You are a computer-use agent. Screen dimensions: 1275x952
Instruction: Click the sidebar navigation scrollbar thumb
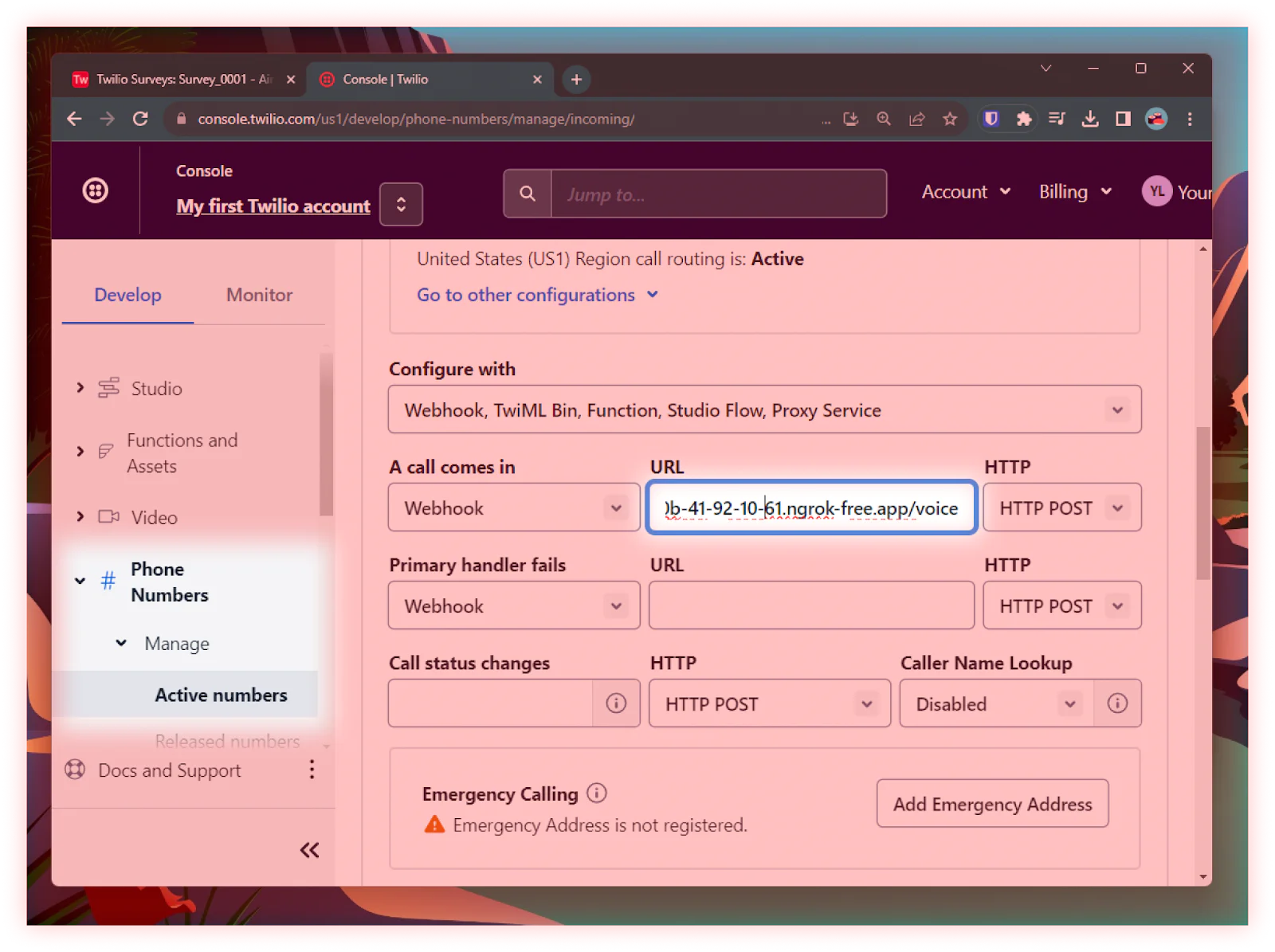click(325, 434)
